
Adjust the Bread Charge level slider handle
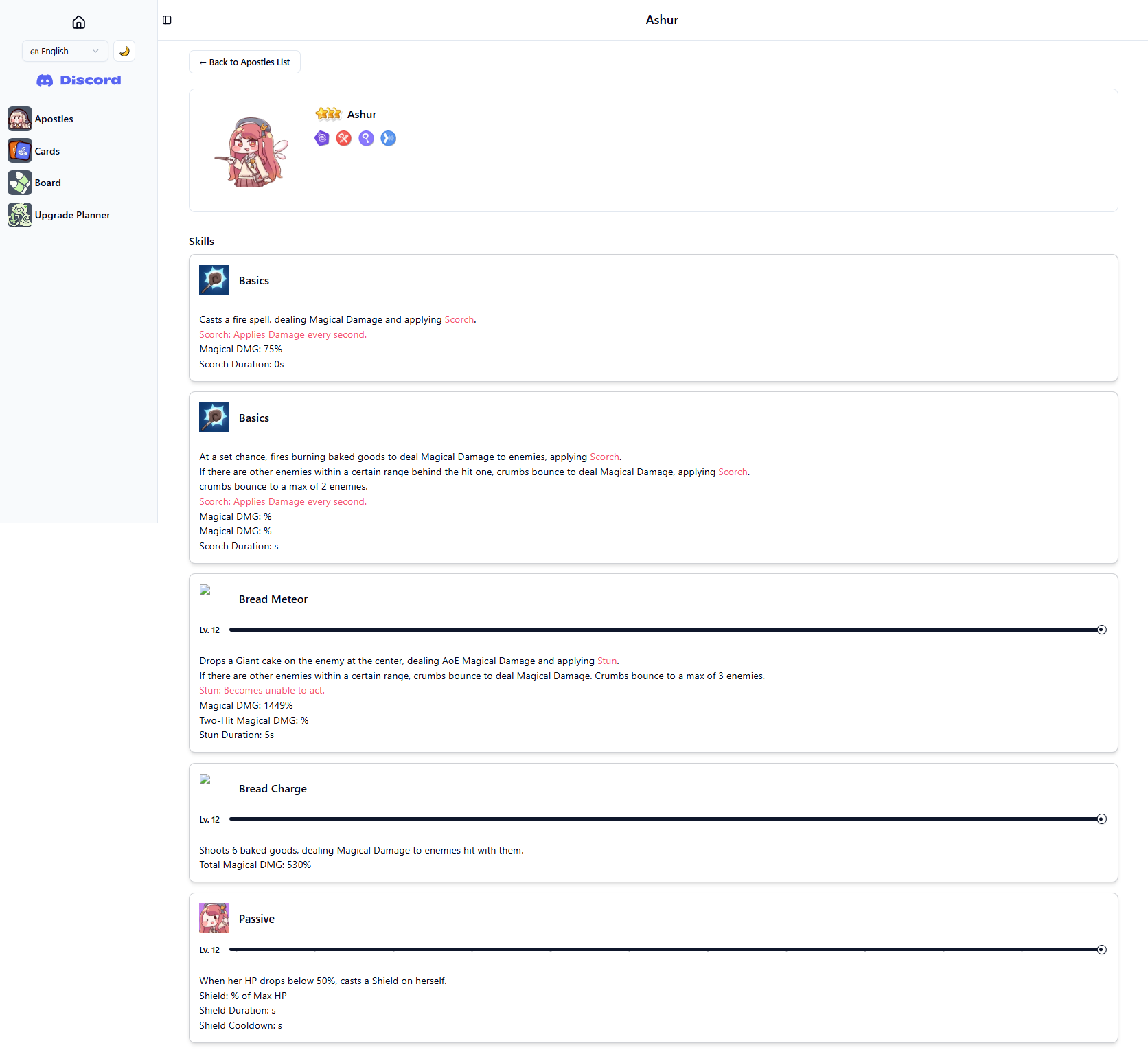[1101, 819]
